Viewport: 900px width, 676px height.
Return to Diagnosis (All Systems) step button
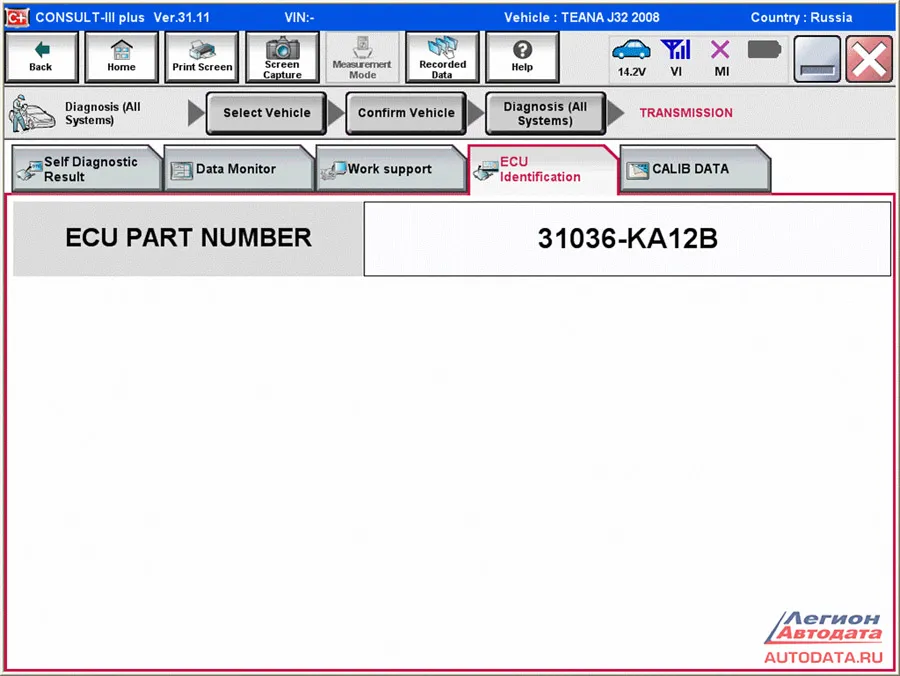[545, 114]
